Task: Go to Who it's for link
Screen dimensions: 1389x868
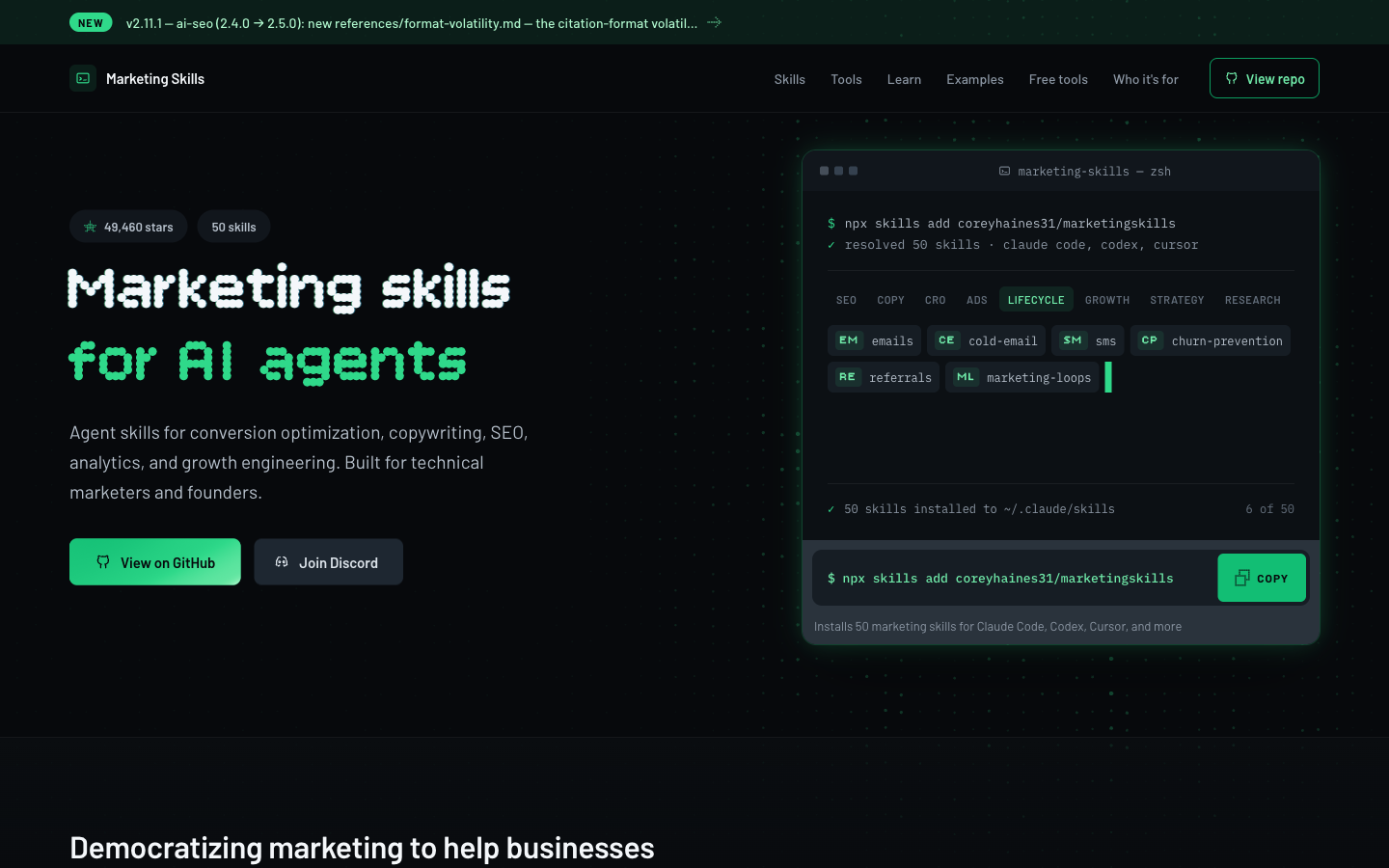Action: [1145, 79]
